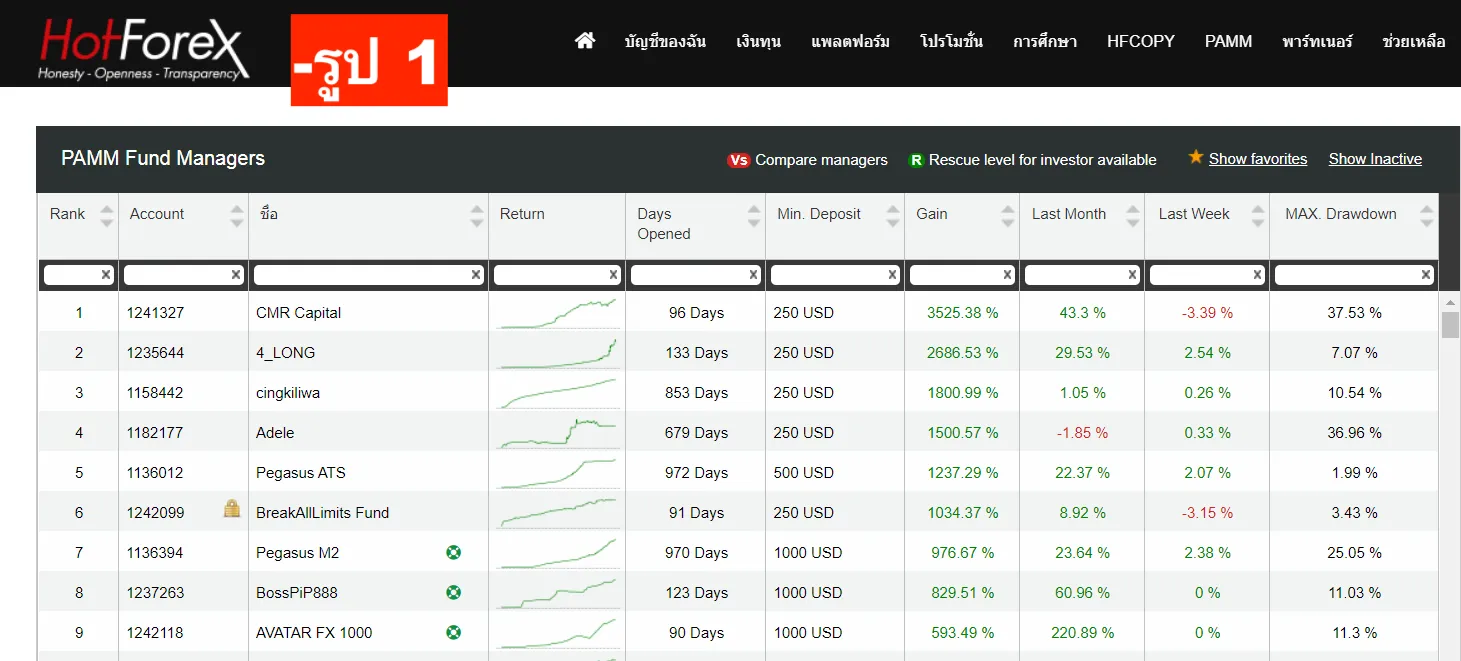Viewport: 1461px width, 661px height.
Task: Open the Adele manager name
Action: 275,433
